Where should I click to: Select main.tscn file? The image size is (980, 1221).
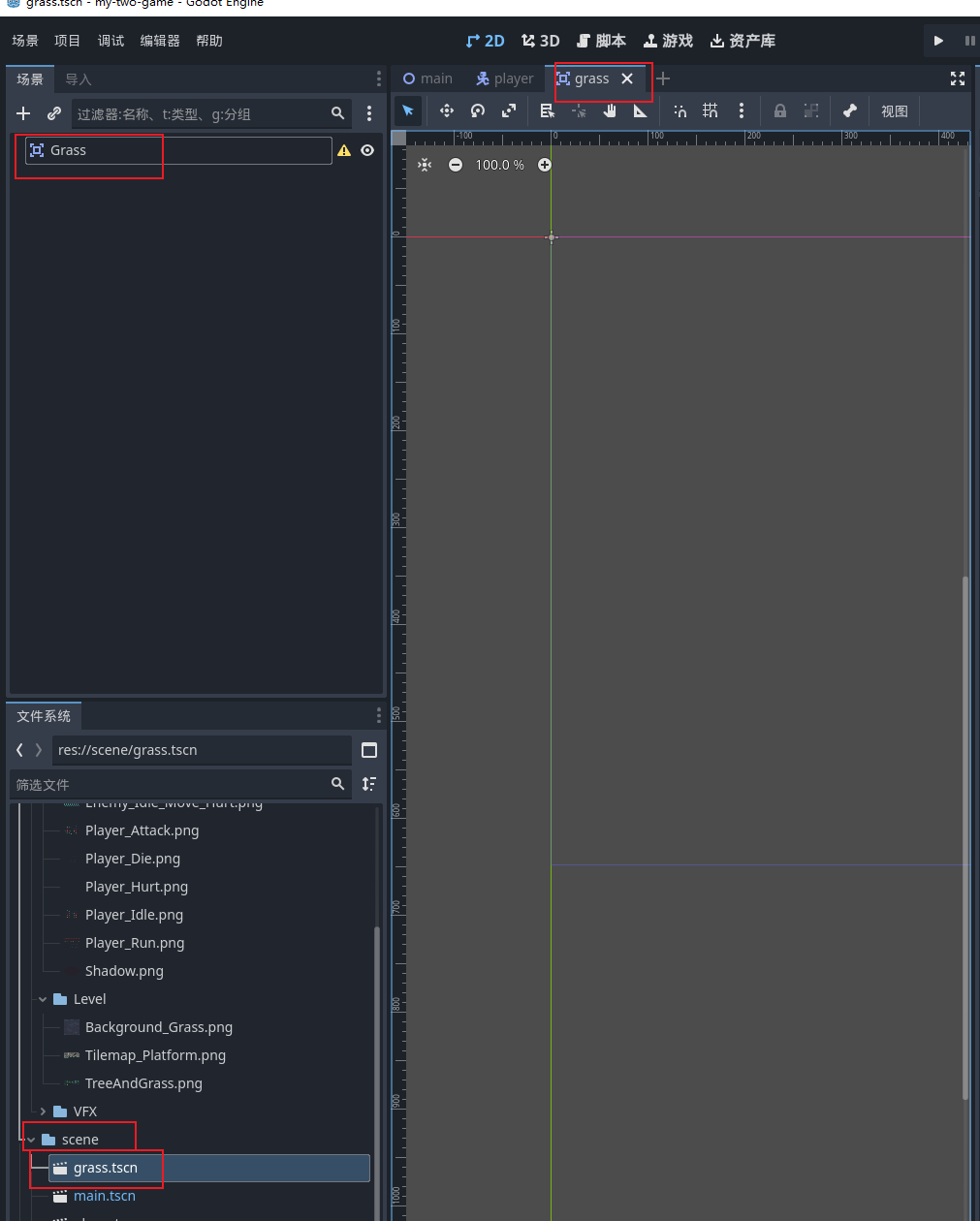point(105,1196)
